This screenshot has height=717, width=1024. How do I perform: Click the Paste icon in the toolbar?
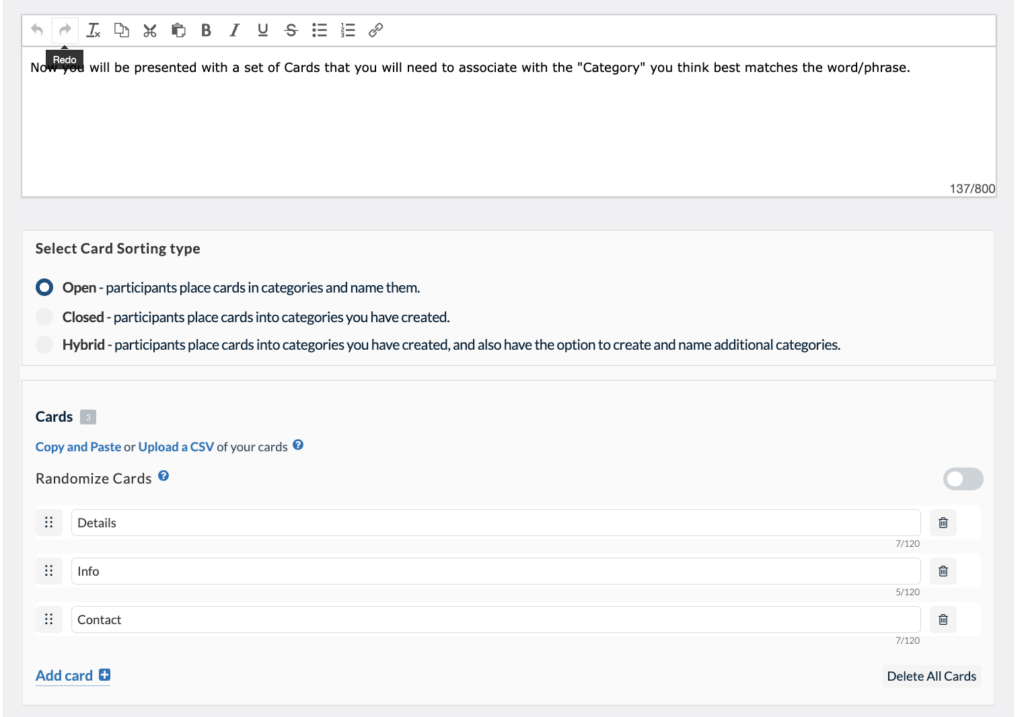coord(178,29)
